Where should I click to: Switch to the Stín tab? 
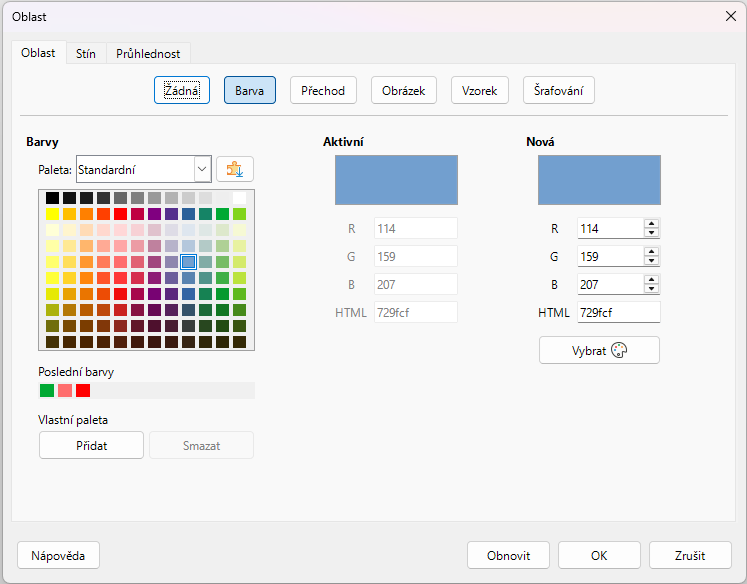[86, 53]
